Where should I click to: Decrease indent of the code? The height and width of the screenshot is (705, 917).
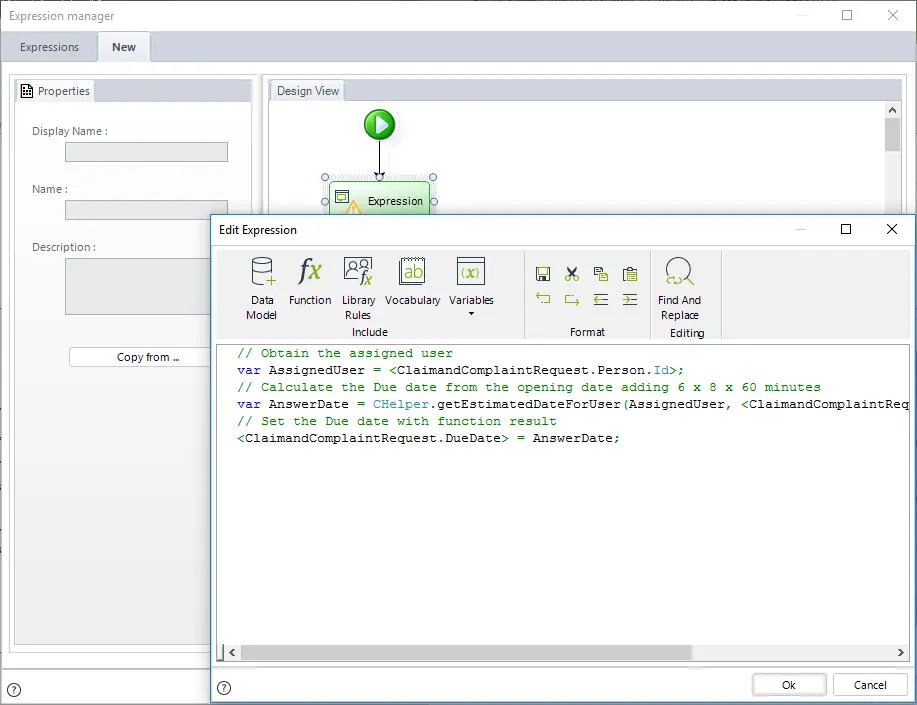[x=601, y=300]
